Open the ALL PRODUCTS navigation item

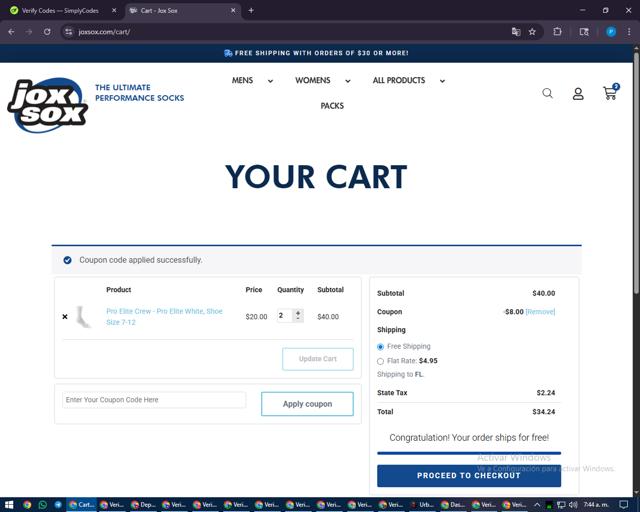click(x=399, y=80)
